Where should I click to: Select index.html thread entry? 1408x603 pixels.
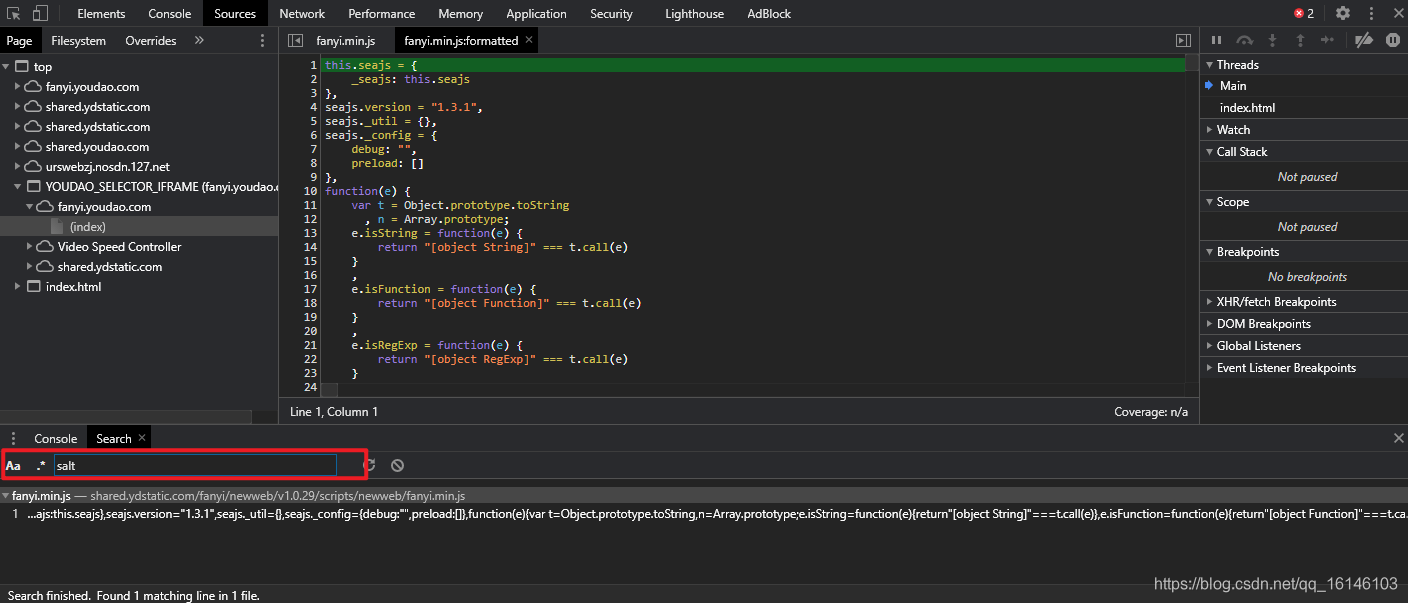pos(1304,108)
